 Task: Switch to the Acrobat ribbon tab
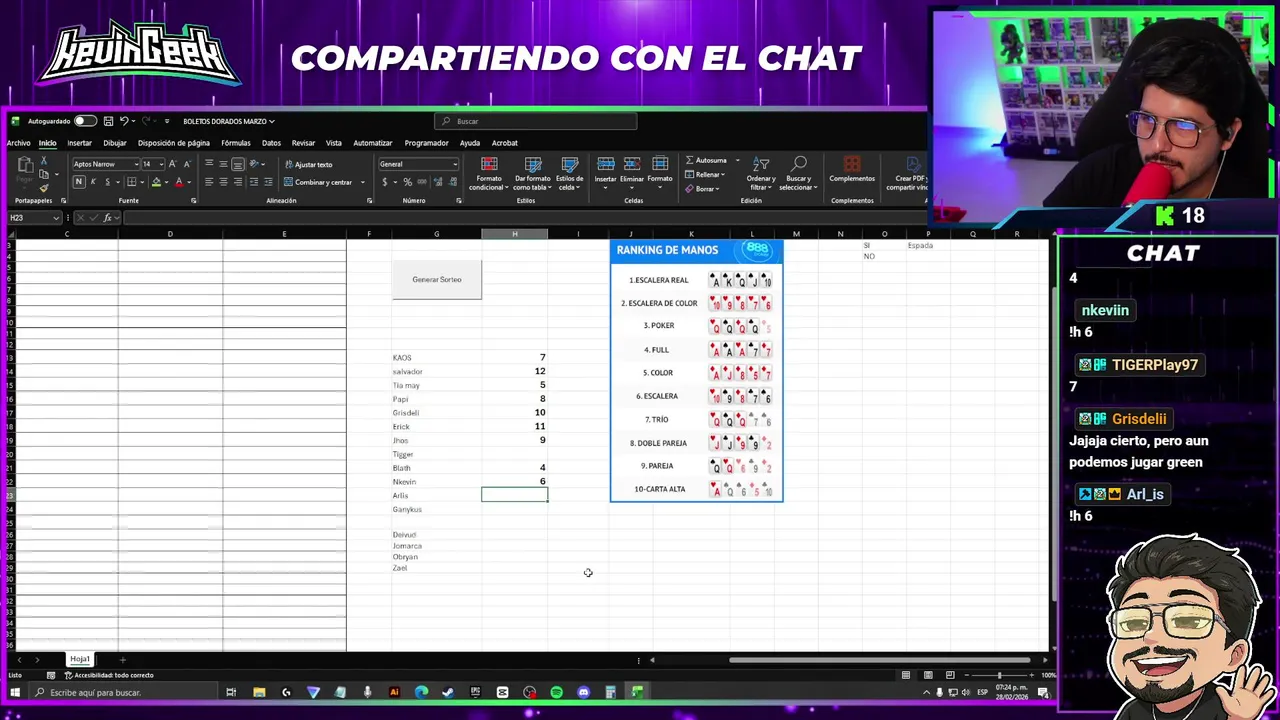point(505,143)
